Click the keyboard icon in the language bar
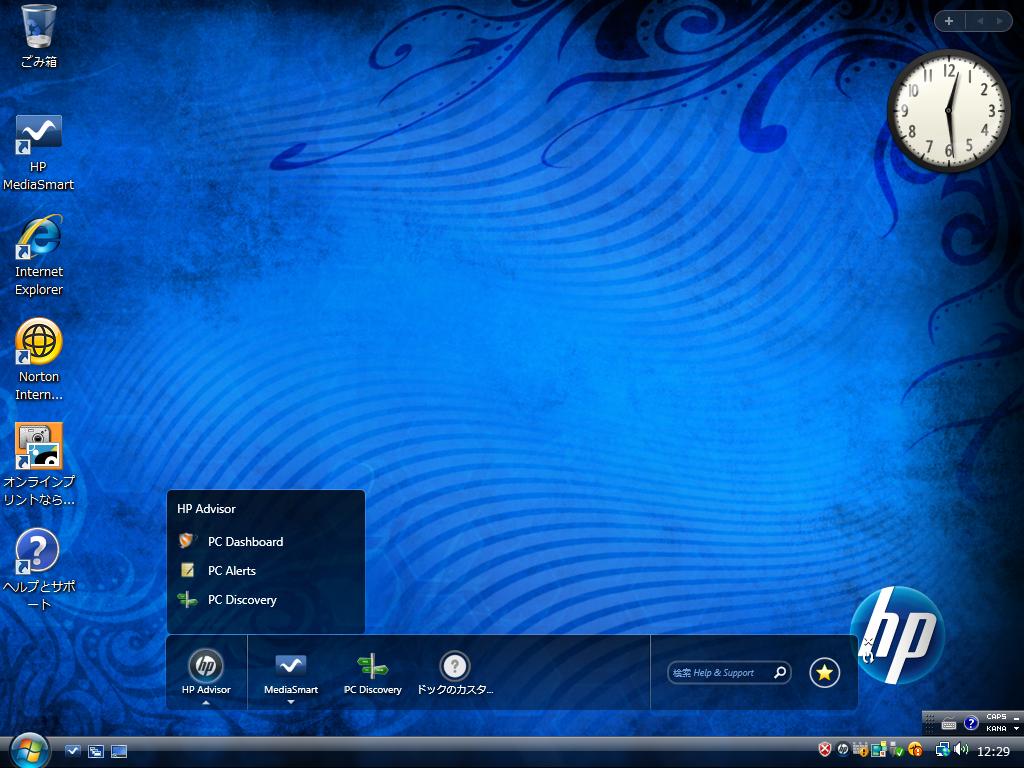 pyautogui.click(x=949, y=723)
